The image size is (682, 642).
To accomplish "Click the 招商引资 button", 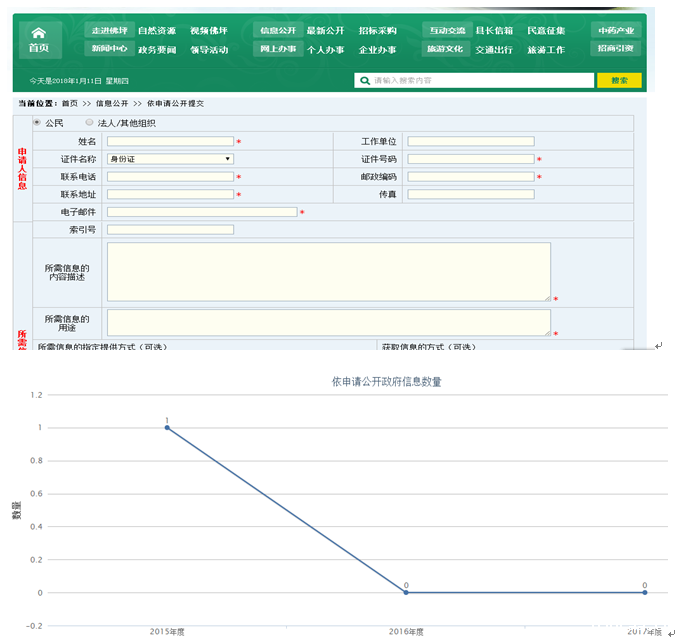I will click(616, 49).
